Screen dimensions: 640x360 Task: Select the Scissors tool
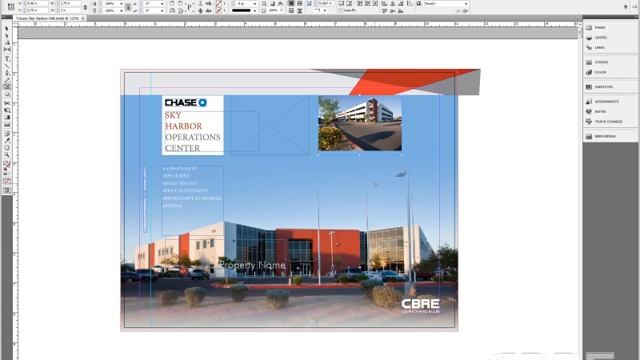(7, 103)
